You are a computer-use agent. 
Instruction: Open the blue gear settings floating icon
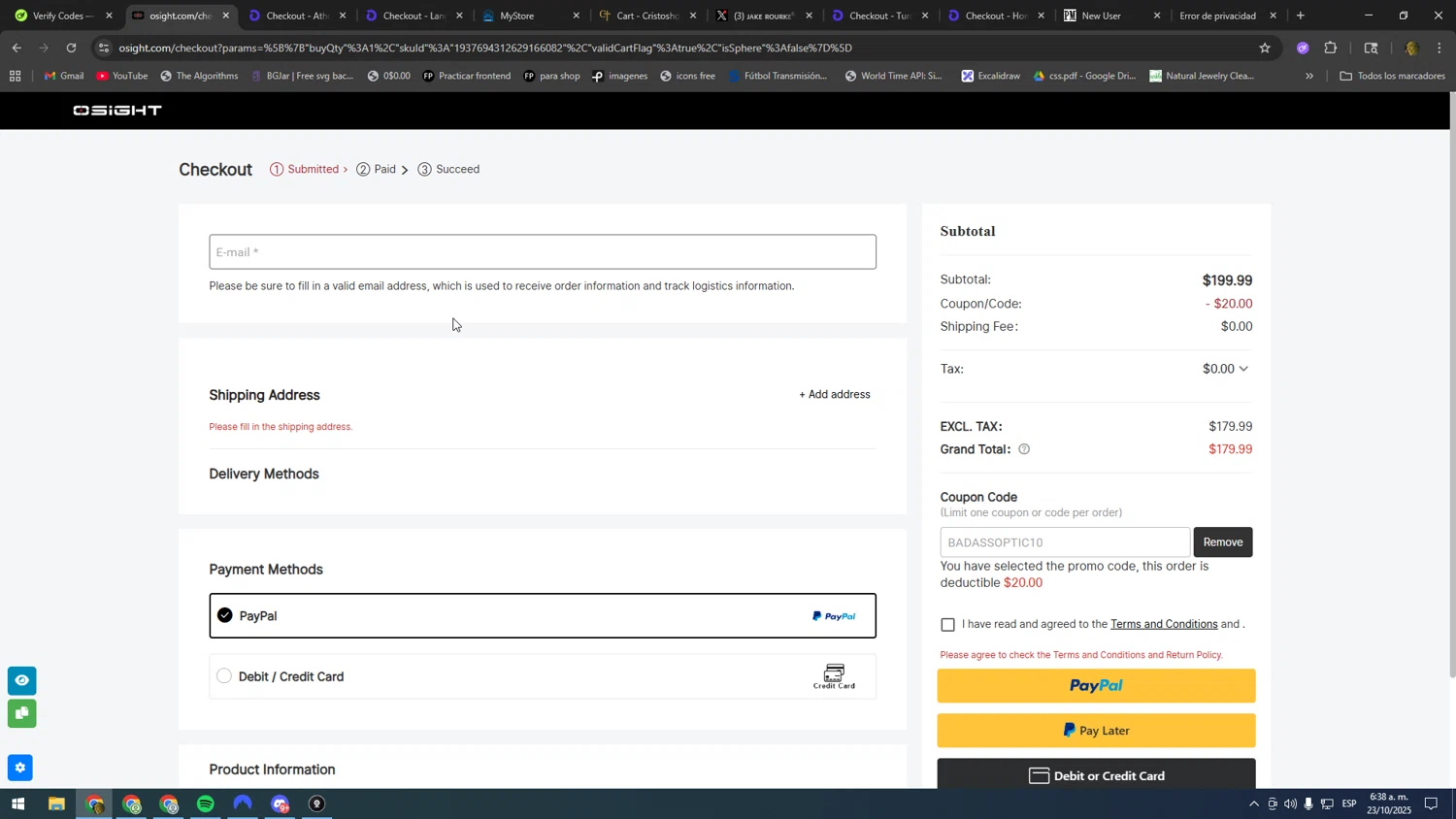[20, 768]
